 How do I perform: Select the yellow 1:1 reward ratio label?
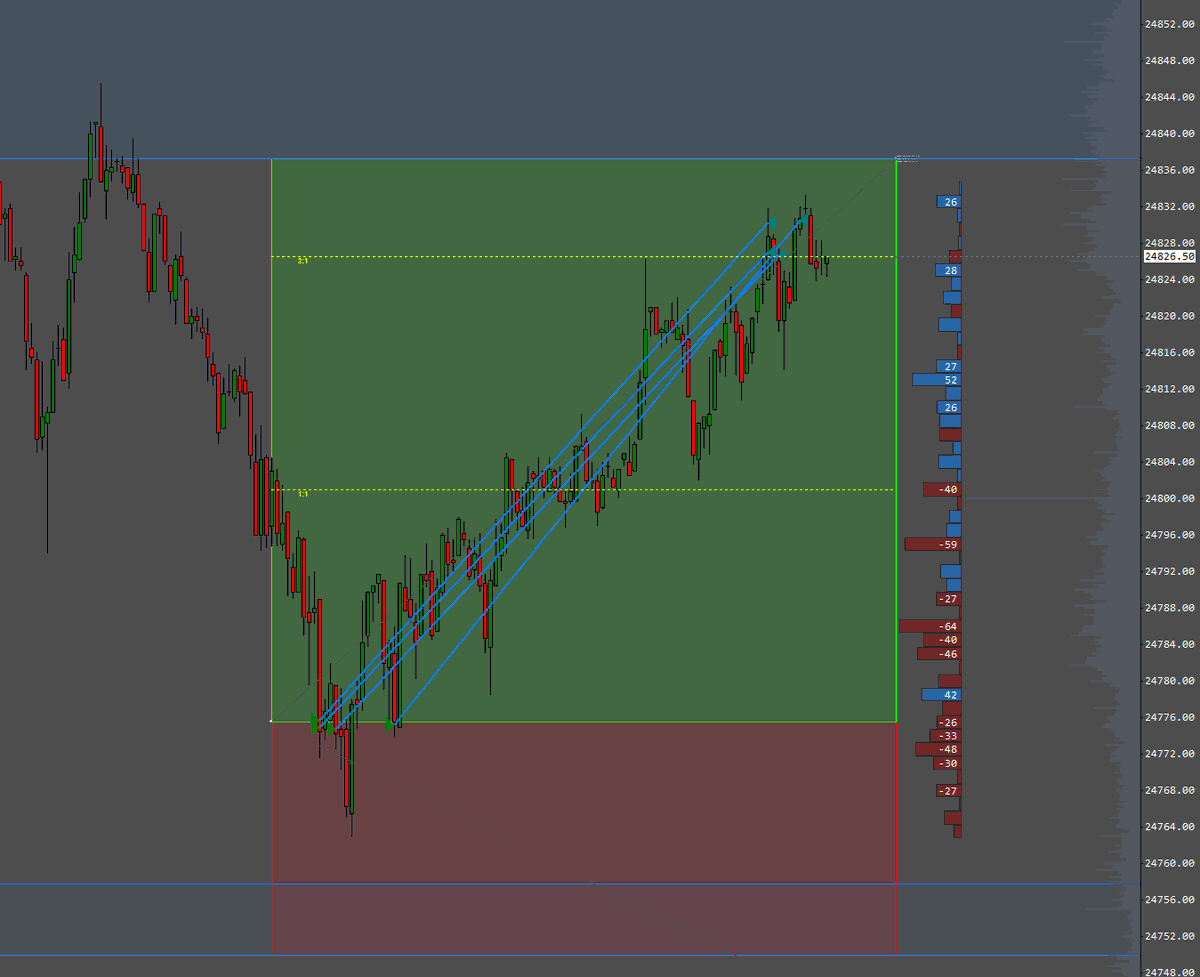click(x=303, y=493)
